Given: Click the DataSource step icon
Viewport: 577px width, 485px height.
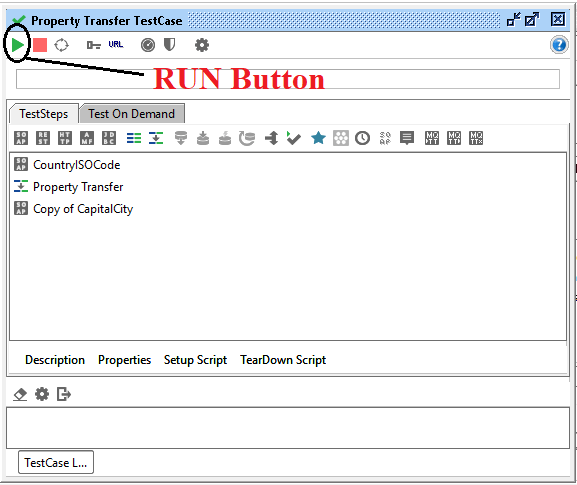Looking at the screenshot, I should click(181, 138).
